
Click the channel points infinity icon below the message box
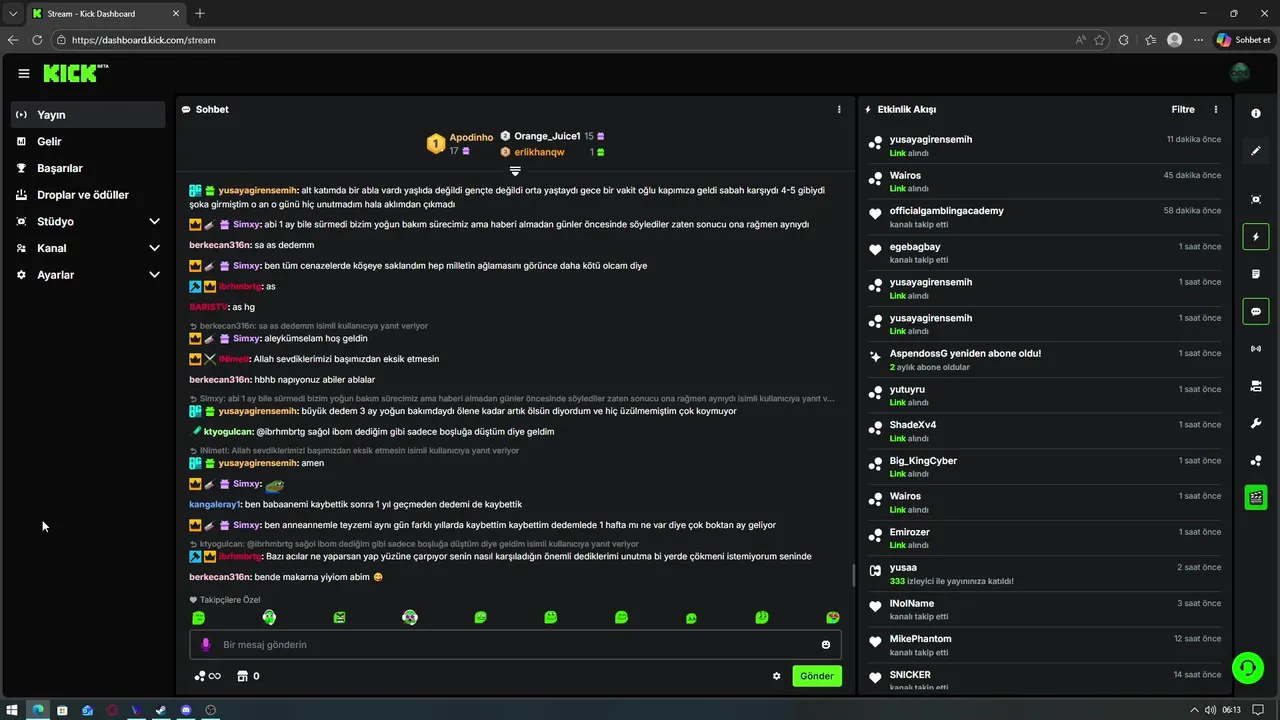(x=207, y=676)
